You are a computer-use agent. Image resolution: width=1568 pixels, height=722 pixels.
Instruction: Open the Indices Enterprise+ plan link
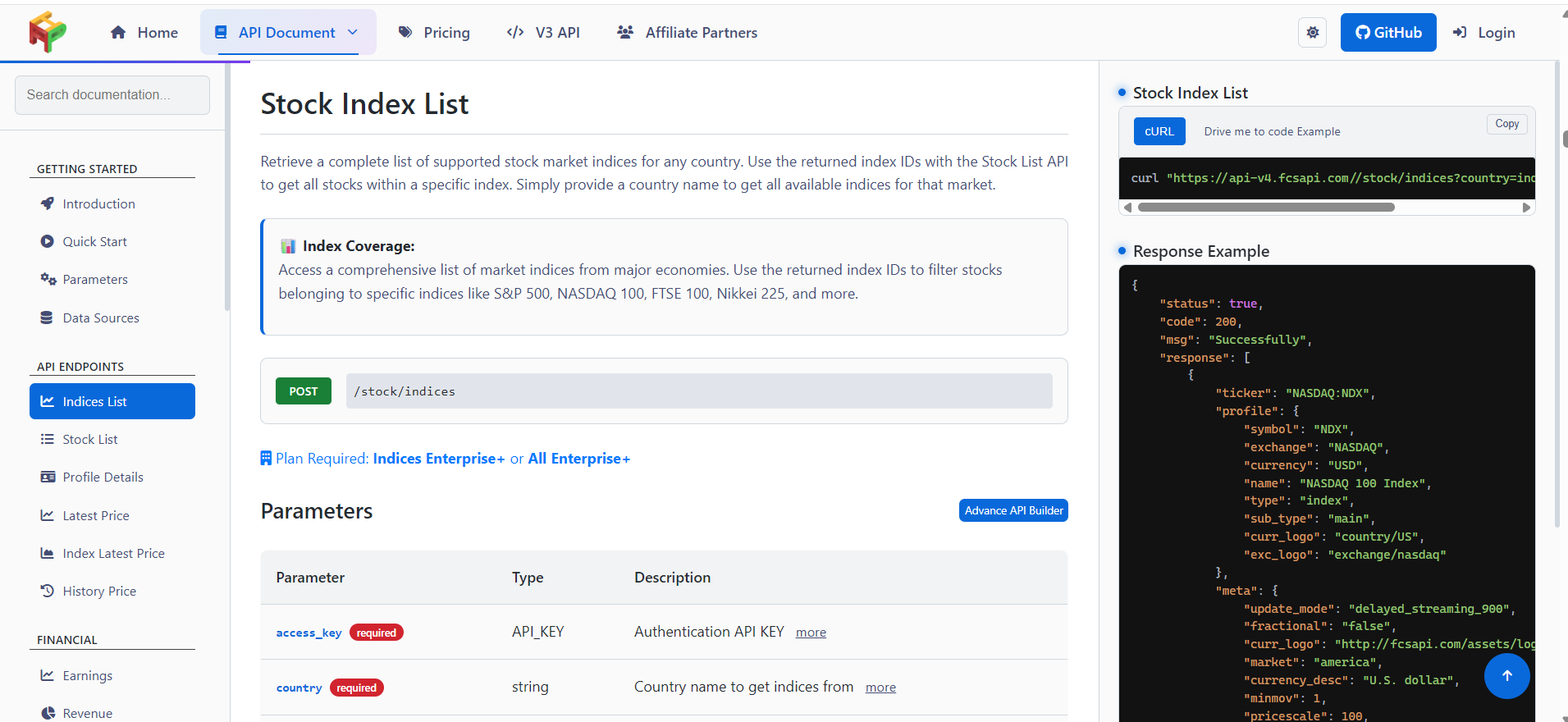439,459
